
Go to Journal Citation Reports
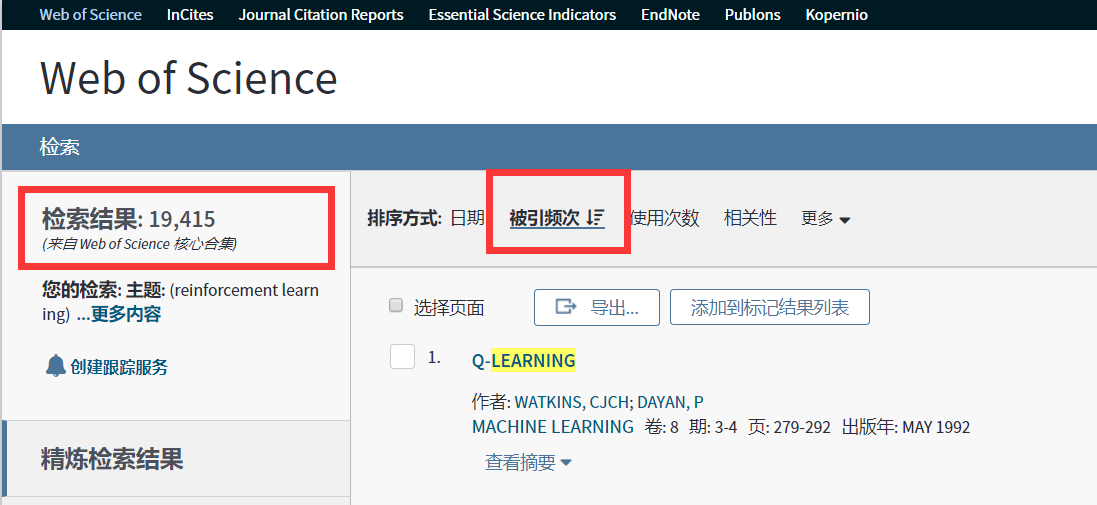321,15
